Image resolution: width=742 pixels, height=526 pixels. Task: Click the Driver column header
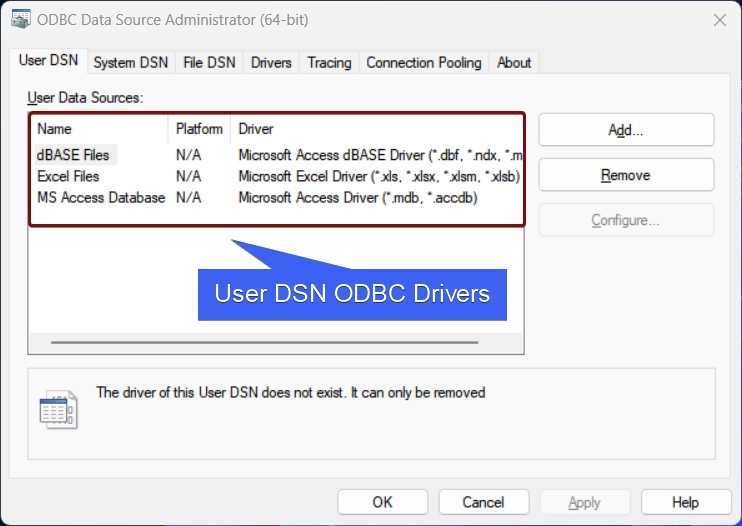click(376, 129)
